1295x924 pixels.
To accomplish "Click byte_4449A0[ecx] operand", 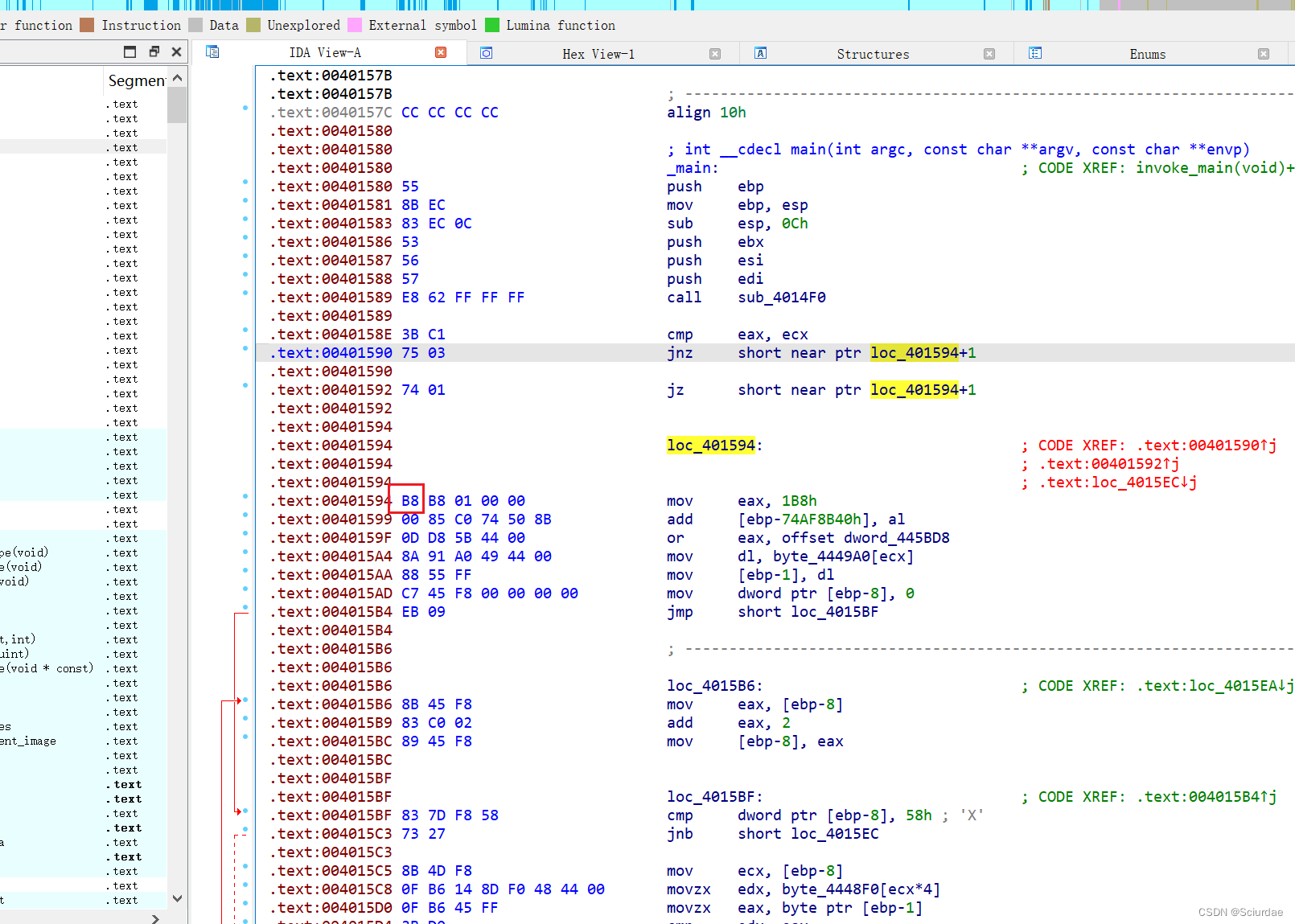I will [844, 556].
